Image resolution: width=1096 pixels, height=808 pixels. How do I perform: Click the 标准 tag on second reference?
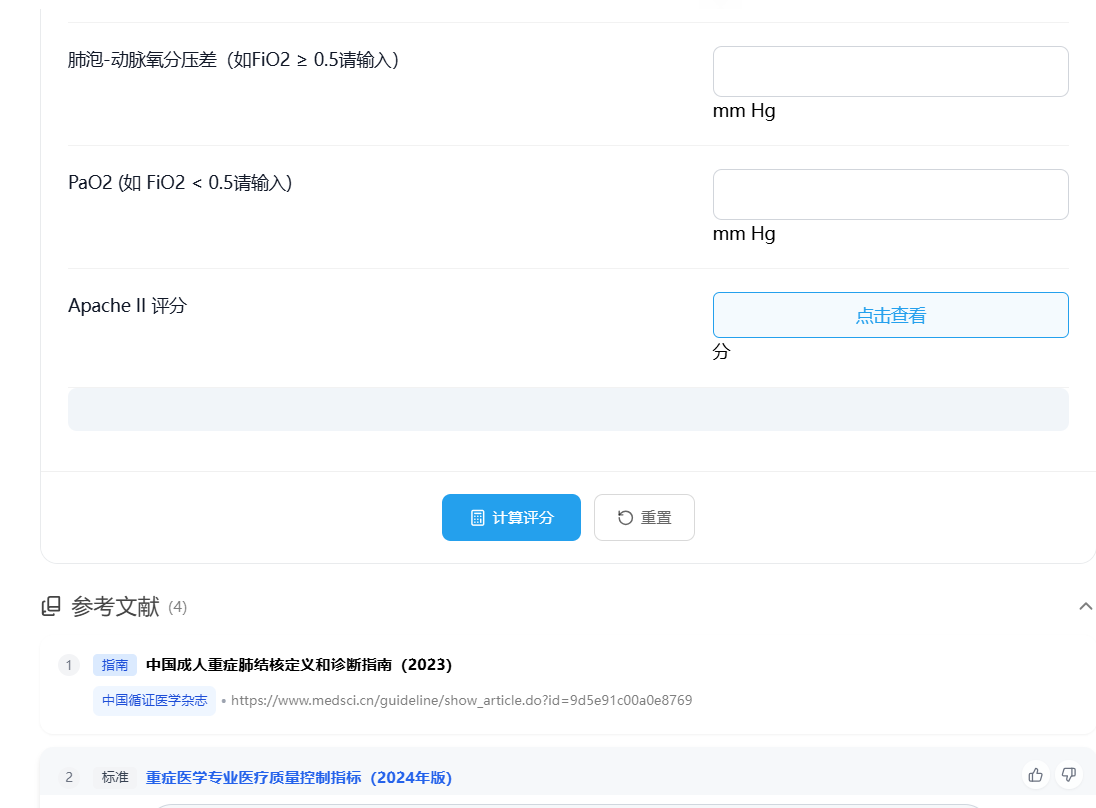[115, 777]
